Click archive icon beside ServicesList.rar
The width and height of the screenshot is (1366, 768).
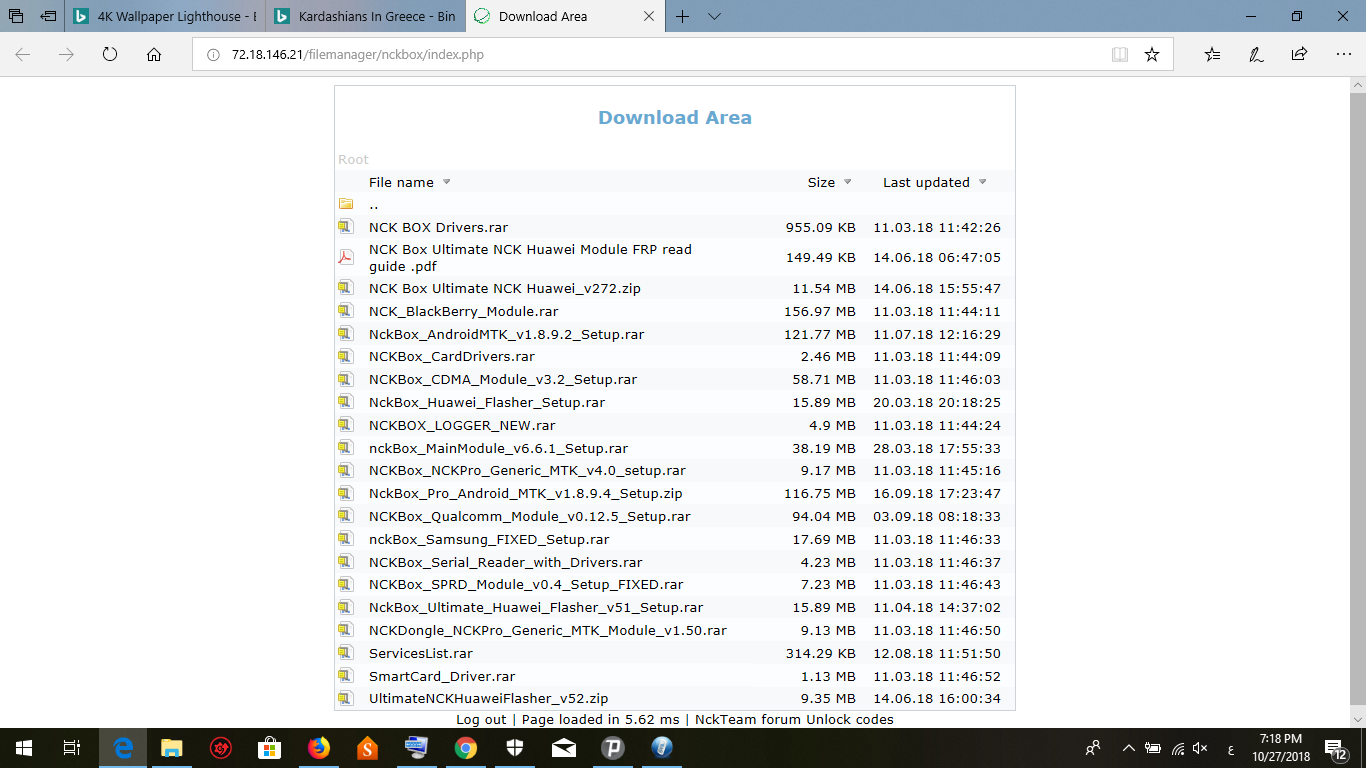point(346,653)
